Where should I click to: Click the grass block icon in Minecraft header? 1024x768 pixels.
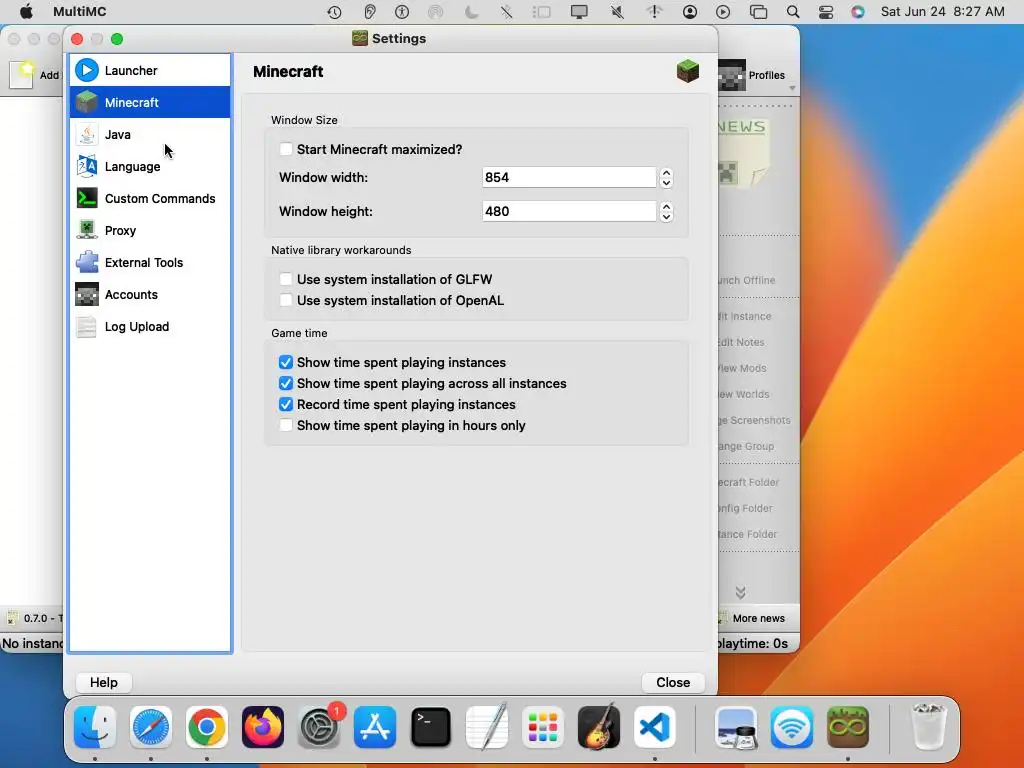point(688,71)
